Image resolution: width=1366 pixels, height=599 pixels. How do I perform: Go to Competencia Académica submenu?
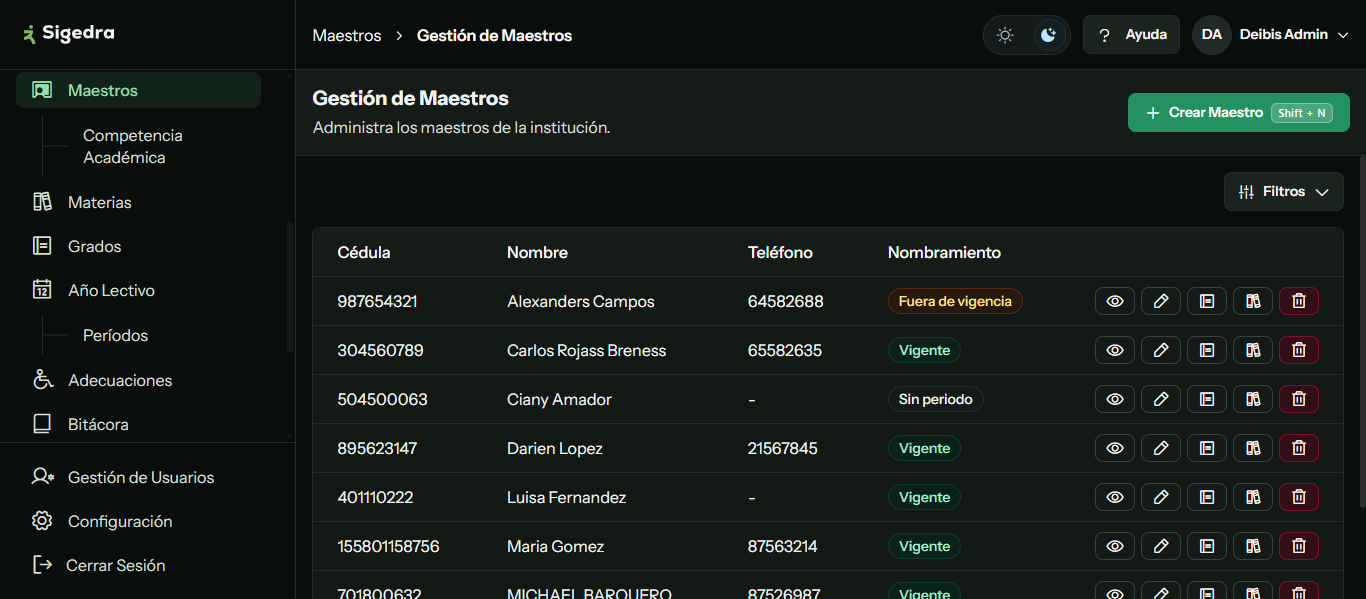coord(133,146)
